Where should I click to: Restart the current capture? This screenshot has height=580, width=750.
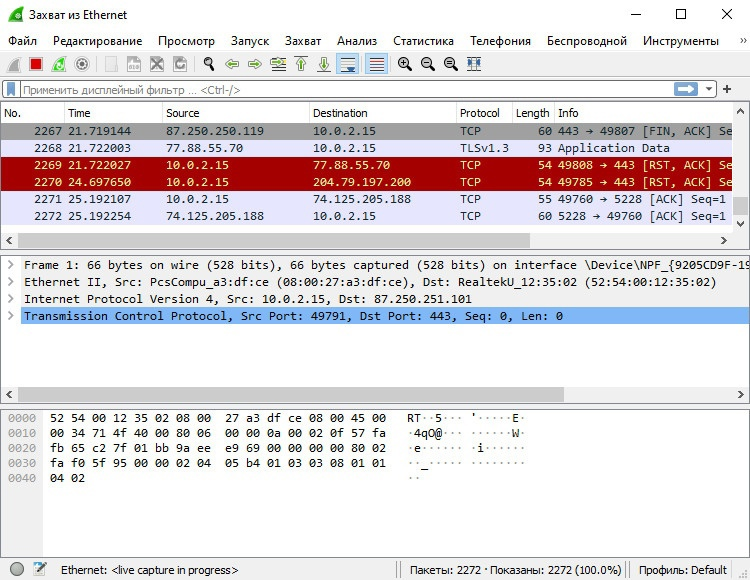[59, 64]
